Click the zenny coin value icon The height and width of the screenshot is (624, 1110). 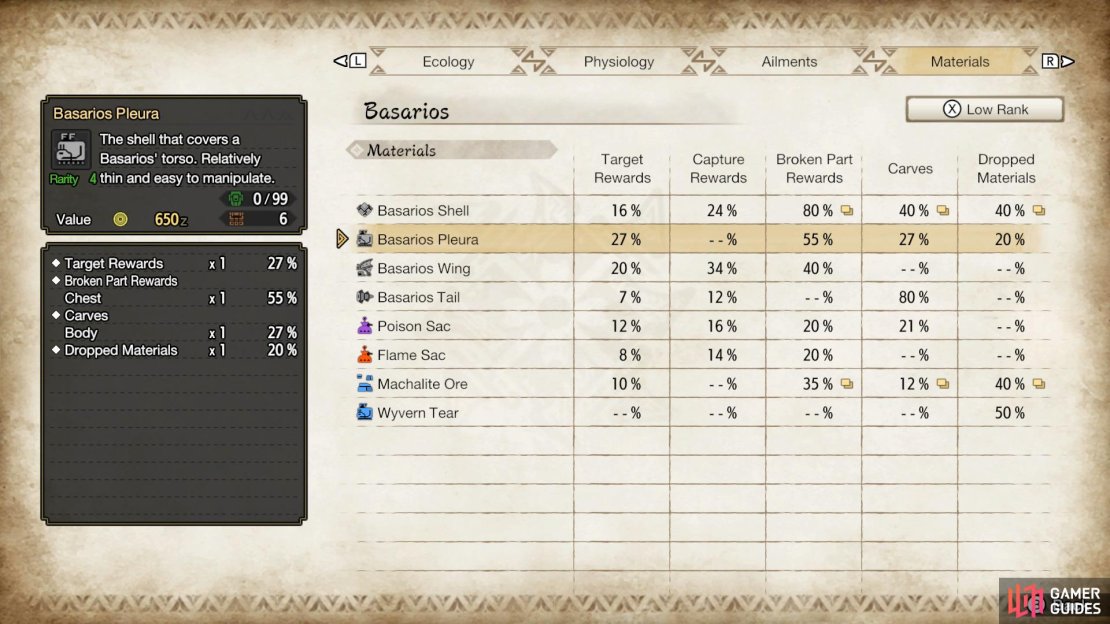(x=120, y=220)
